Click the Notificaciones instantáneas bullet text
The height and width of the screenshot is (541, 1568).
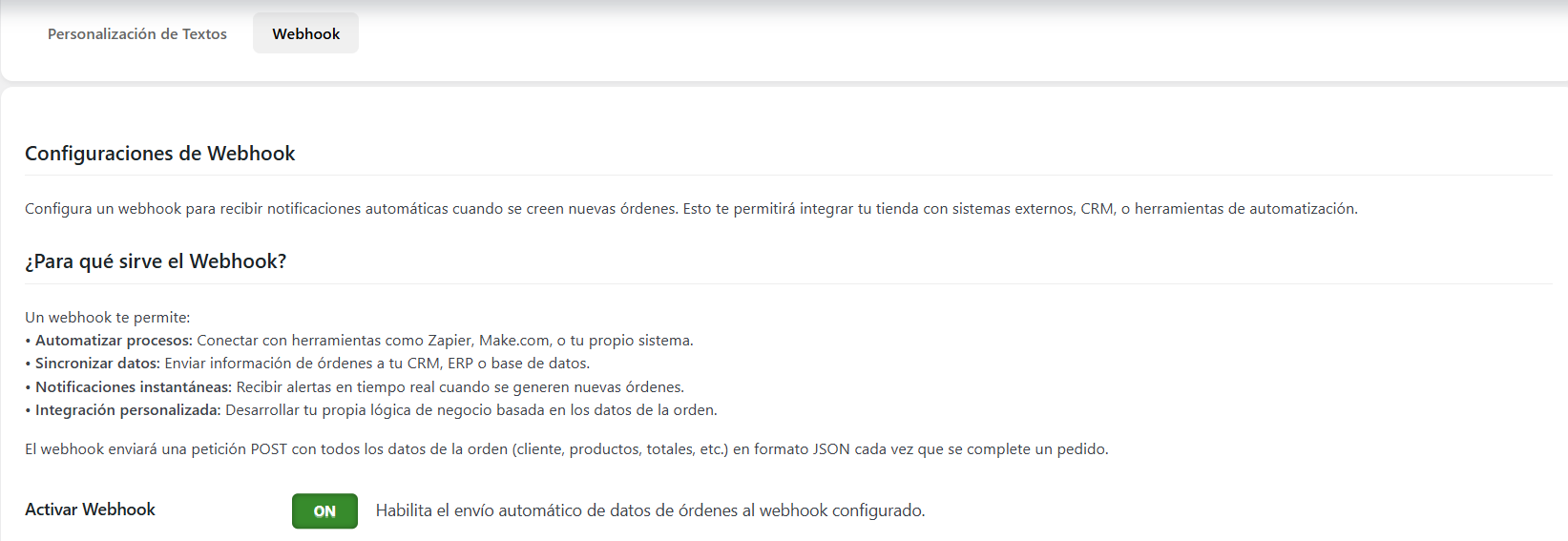tap(355, 387)
